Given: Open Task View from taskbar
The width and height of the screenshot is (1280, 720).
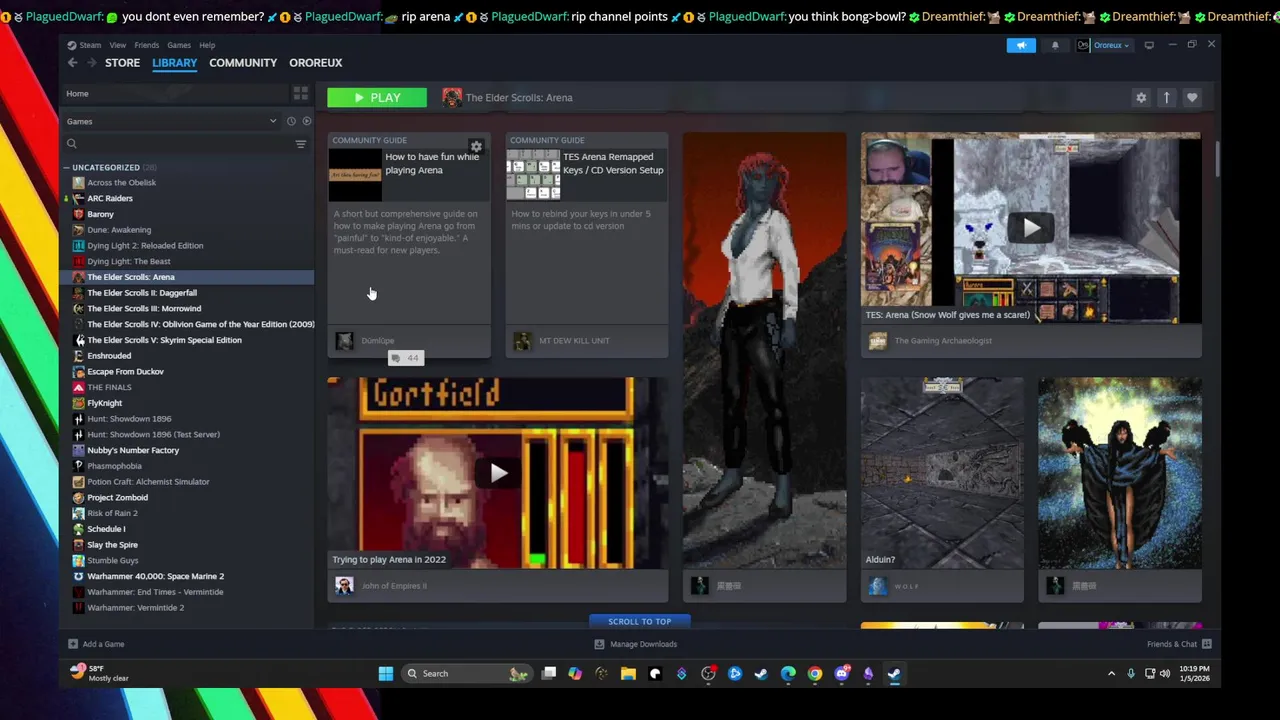Looking at the screenshot, I should click(x=548, y=673).
